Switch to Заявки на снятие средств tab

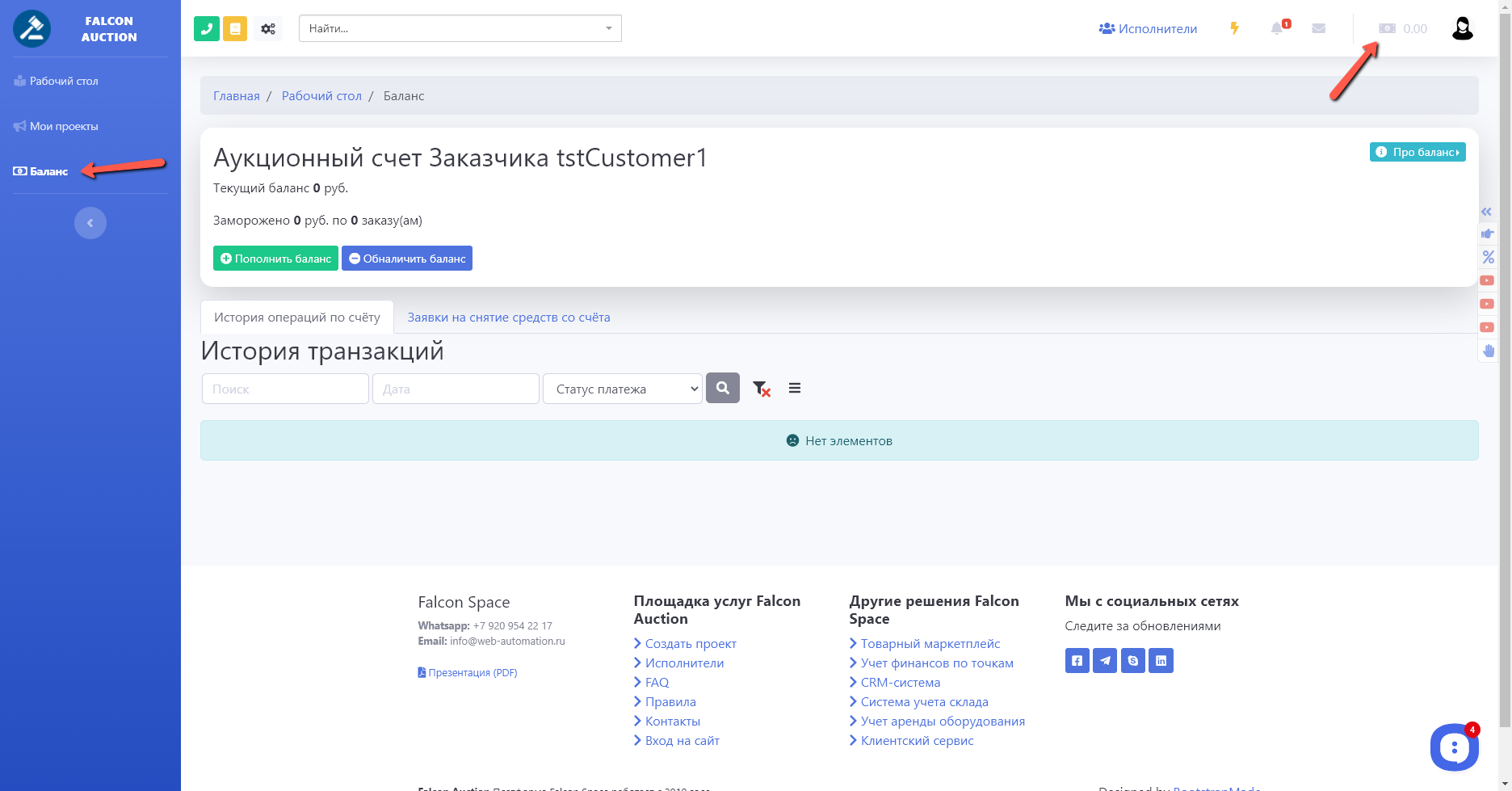click(509, 318)
